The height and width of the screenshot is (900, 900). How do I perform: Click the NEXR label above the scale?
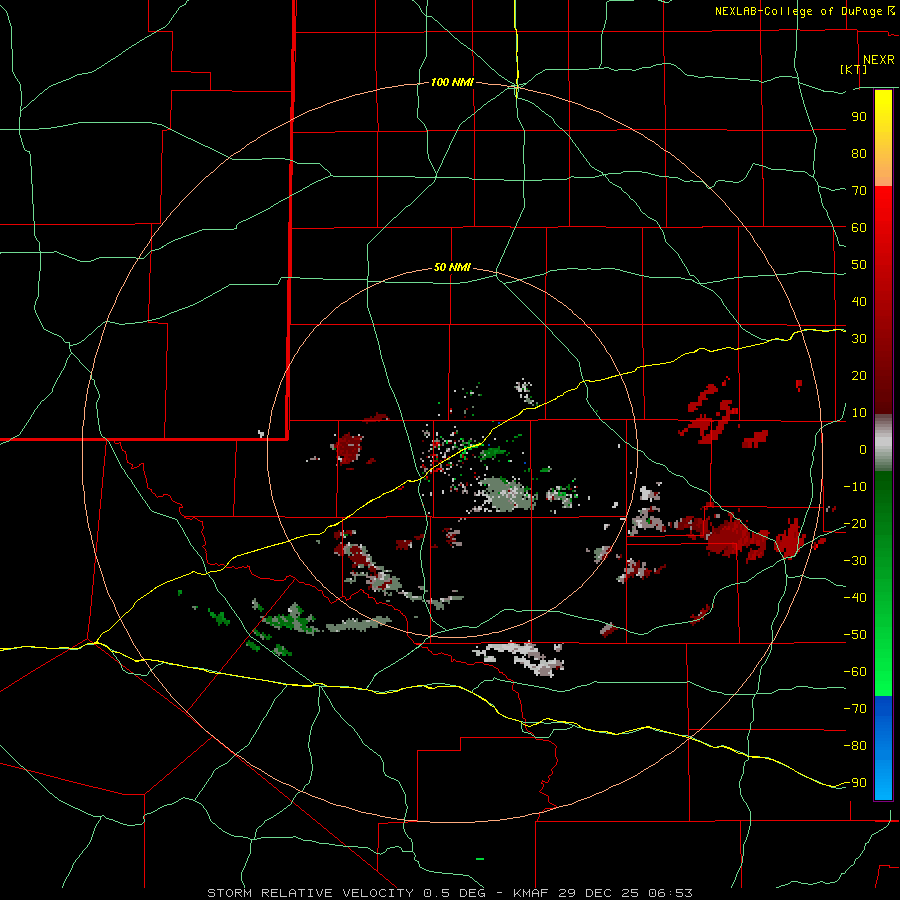point(878,60)
